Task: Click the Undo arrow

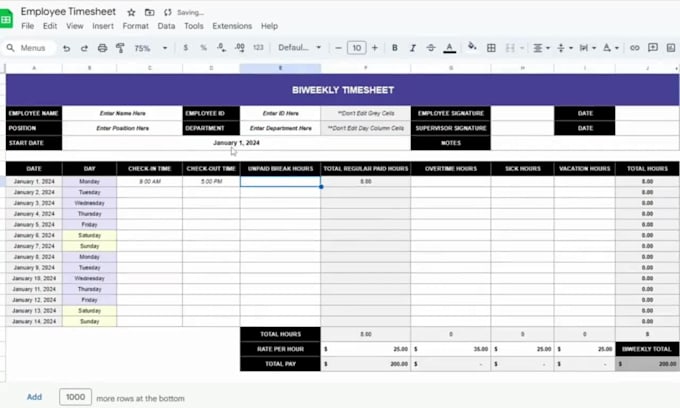Action: click(66, 48)
